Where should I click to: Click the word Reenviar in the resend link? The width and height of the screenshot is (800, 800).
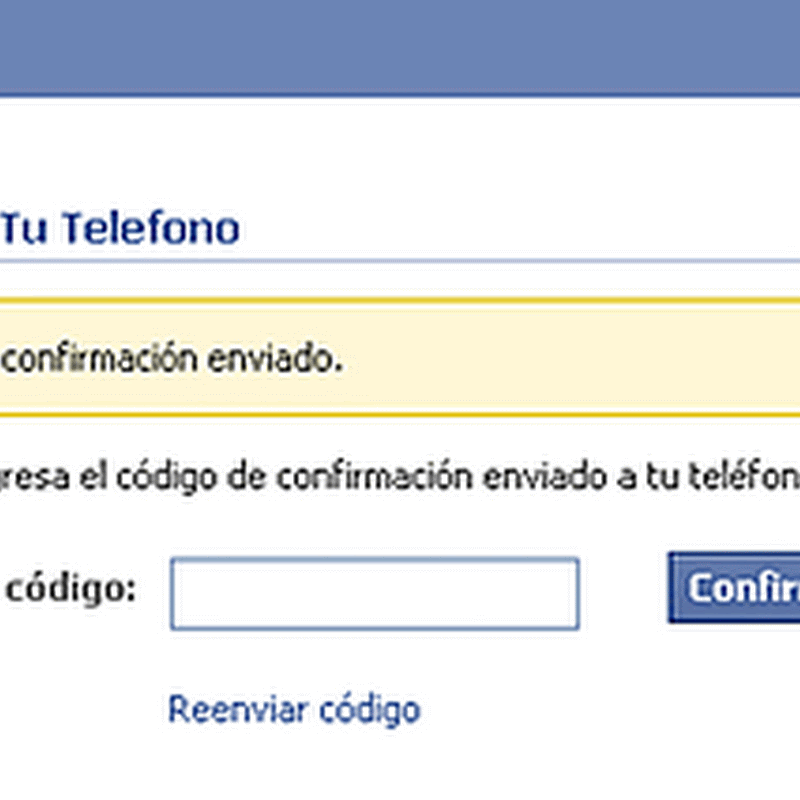(x=236, y=710)
